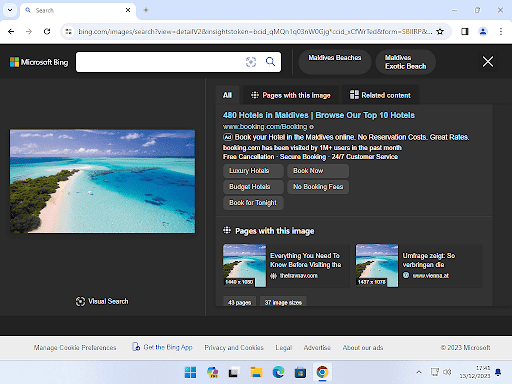The width and height of the screenshot is (512, 384).
Task: Open www.booking.com/Booking URL link
Action: coord(265,127)
